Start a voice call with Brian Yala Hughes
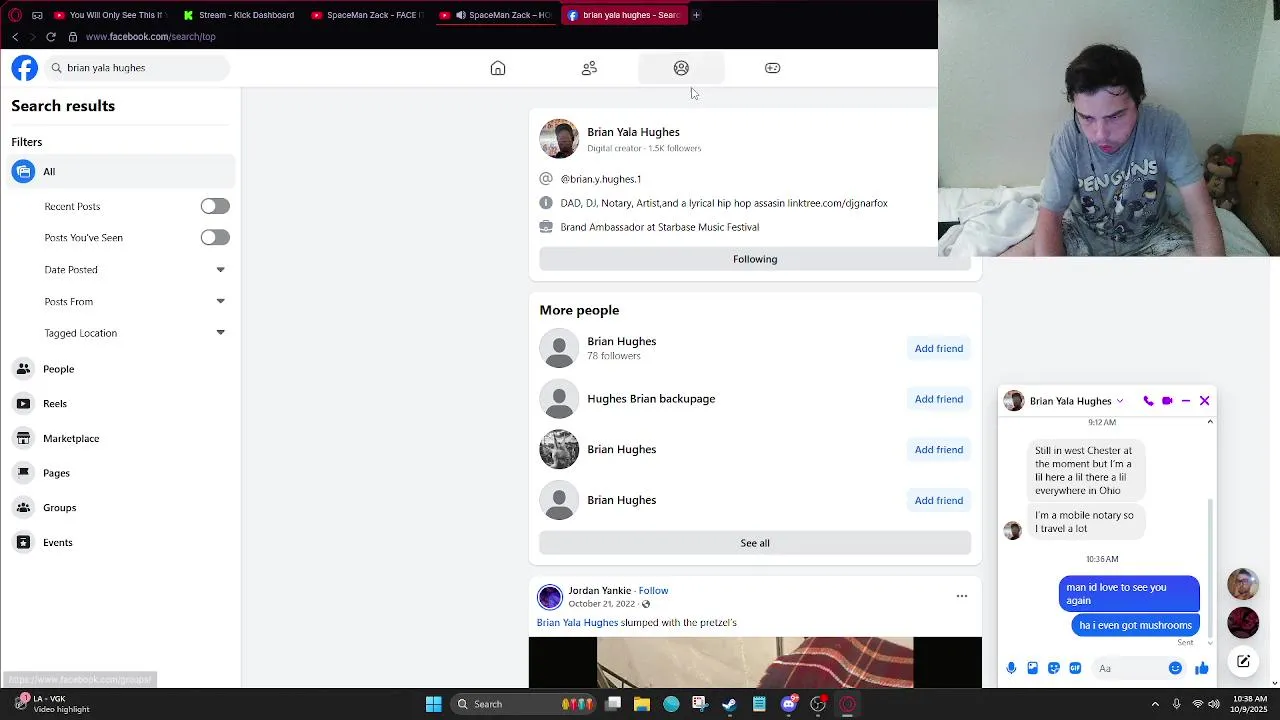 coord(1148,401)
